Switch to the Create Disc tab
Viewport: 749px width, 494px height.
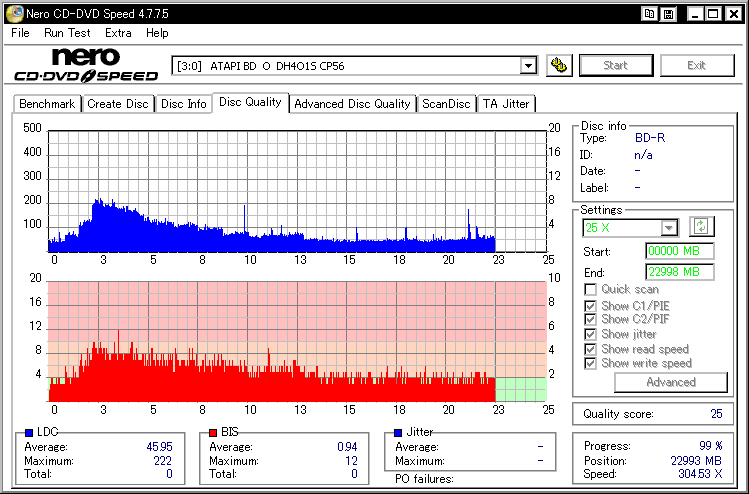[x=118, y=104]
